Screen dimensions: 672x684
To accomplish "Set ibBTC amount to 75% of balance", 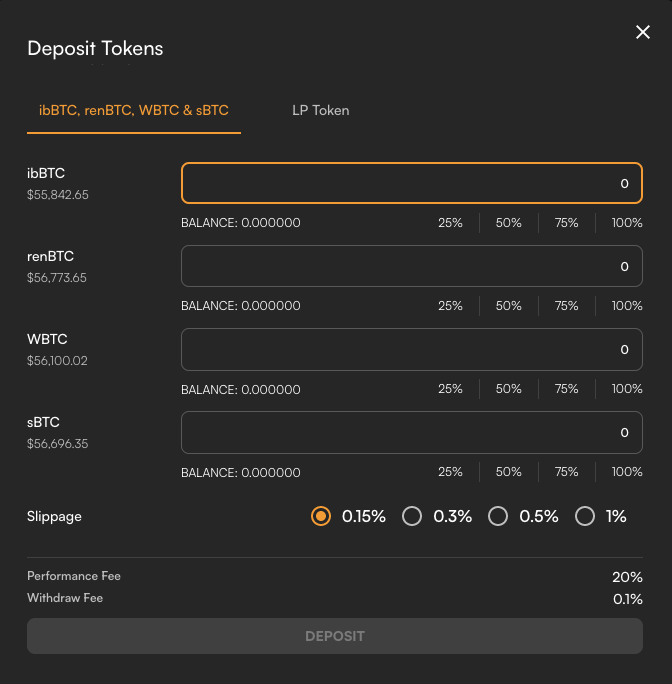I will point(566,223).
